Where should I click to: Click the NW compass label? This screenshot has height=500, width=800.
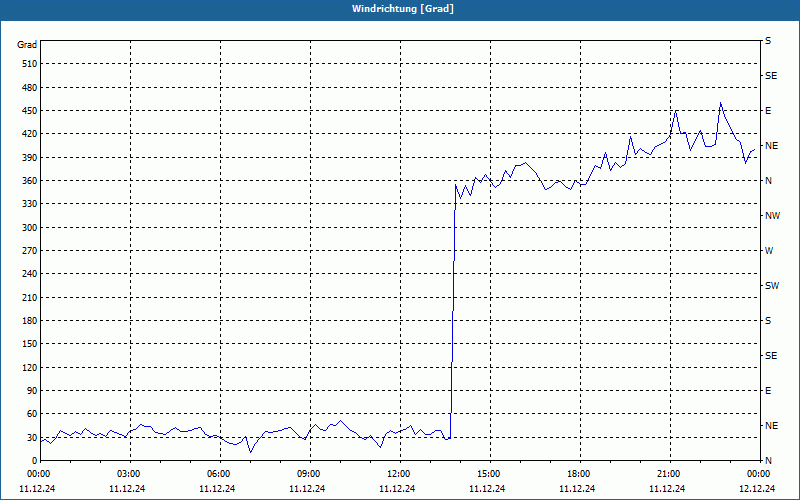772,216
